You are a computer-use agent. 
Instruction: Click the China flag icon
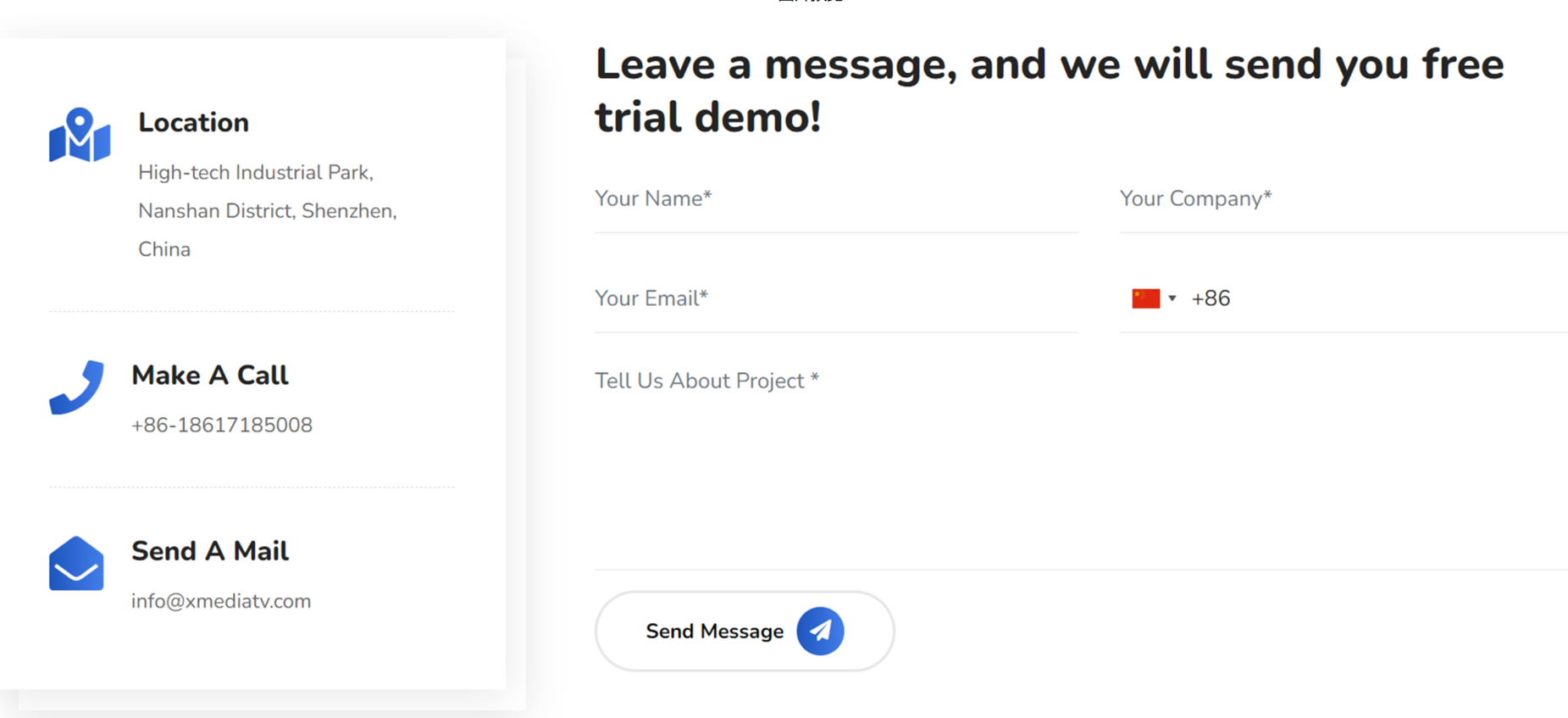click(1145, 298)
